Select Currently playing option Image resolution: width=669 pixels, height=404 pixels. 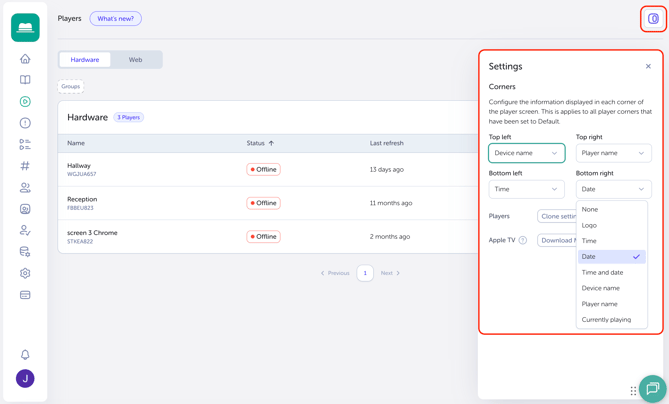[x=612, y=320]
